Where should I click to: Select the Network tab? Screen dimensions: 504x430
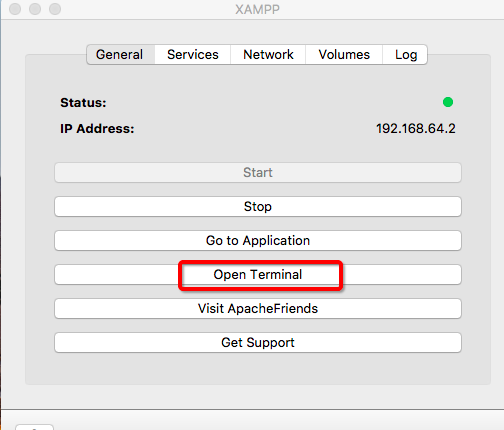[268, 54]
